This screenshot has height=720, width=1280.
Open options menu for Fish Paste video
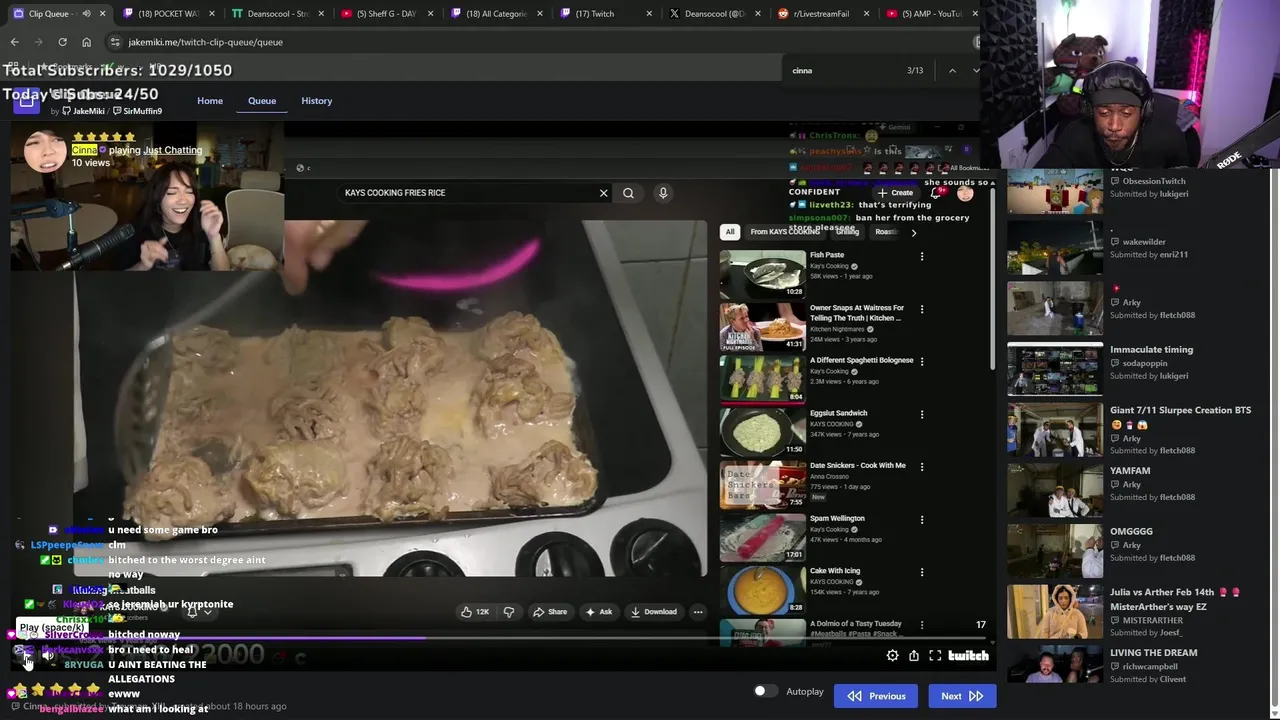click(922, 256)
